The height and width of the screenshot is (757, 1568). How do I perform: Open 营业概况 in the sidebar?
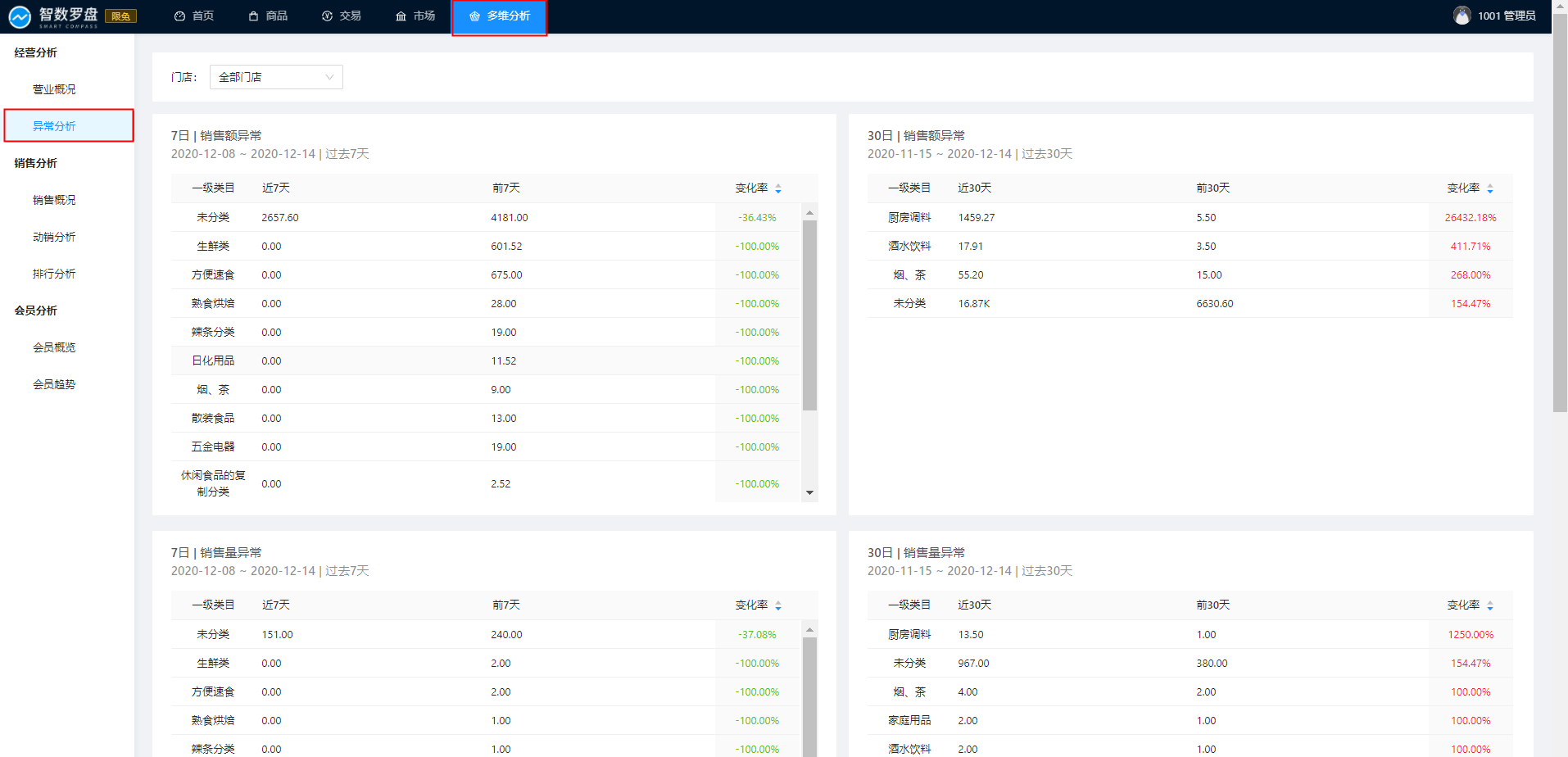(x=54, y=89)
